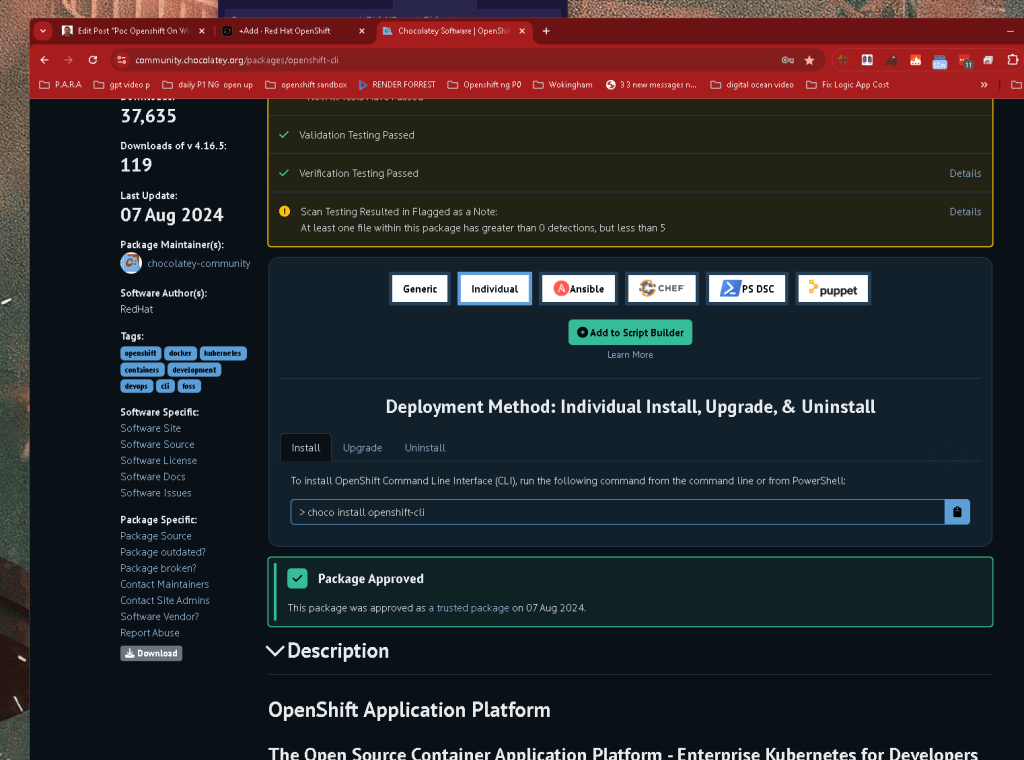The height and width of the screenshot is (760, 1024).
Task: Open the digital ocean video bookmark folder
Action: pos(752,85)
